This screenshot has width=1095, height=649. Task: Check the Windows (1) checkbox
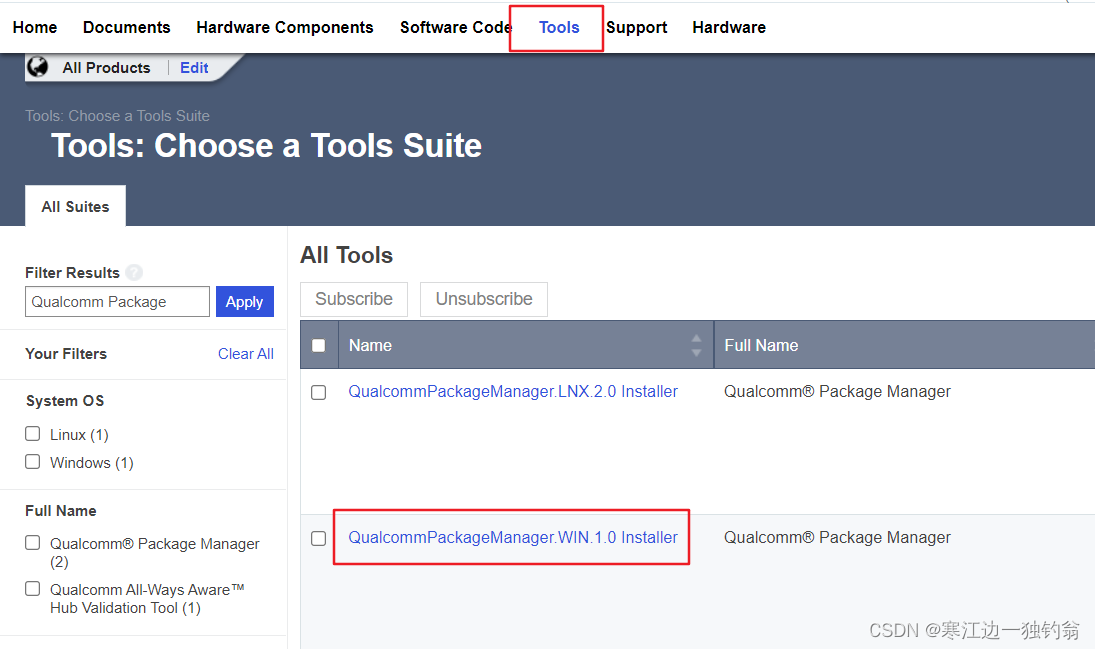[33, 462]
